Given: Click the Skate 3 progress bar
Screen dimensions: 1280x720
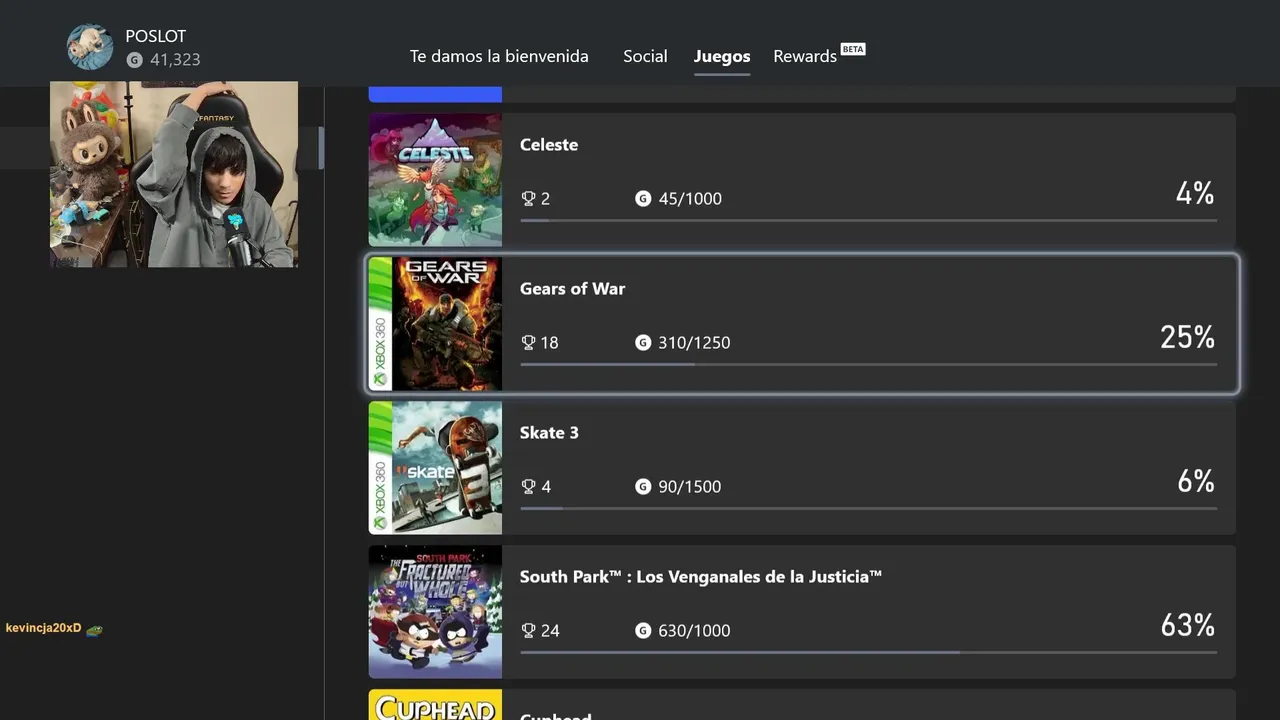Looking at the screenshot, I should [x=868, y=508].
